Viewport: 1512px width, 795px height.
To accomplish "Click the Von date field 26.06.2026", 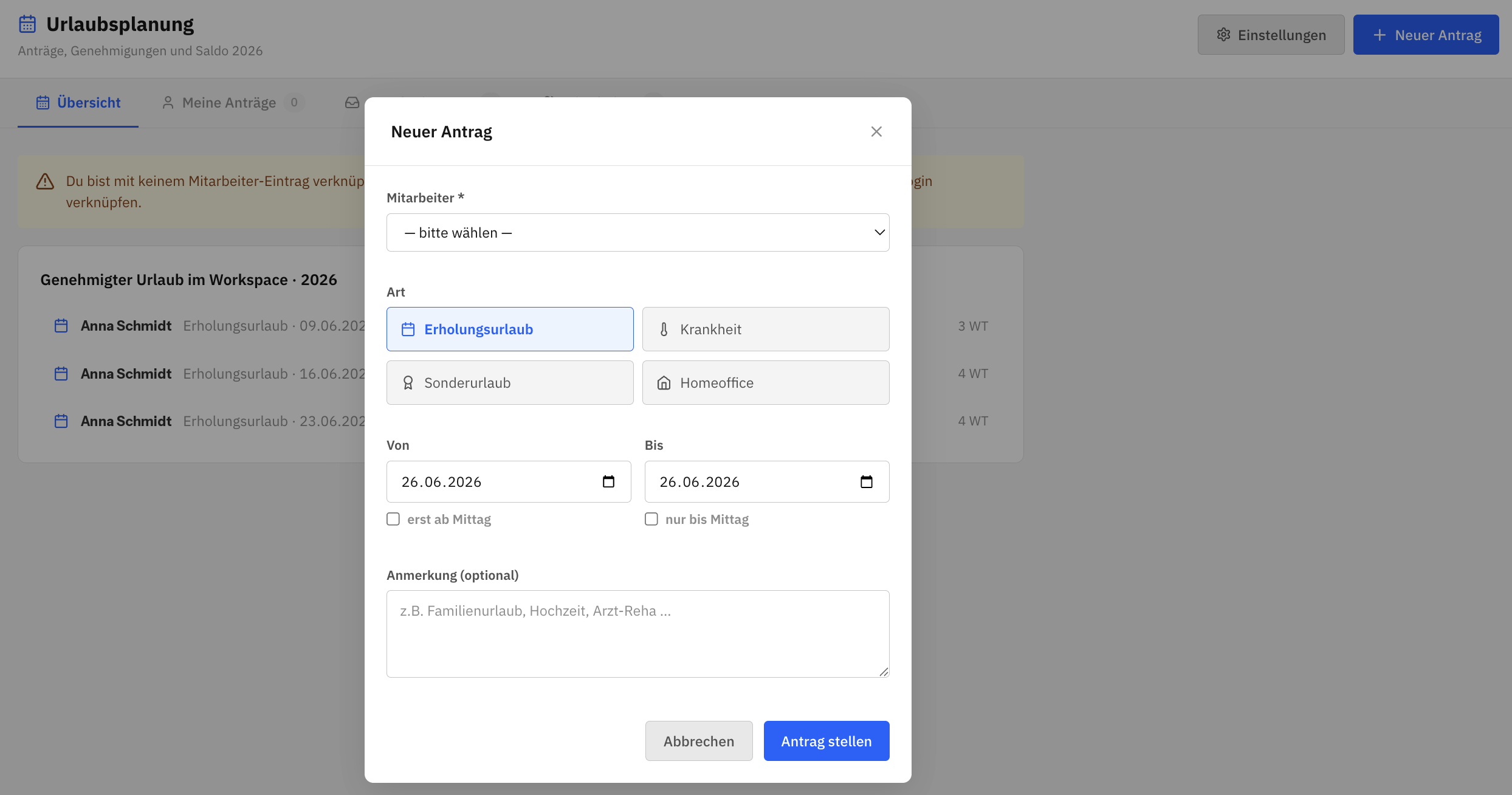I will click(x=509, y=481).
